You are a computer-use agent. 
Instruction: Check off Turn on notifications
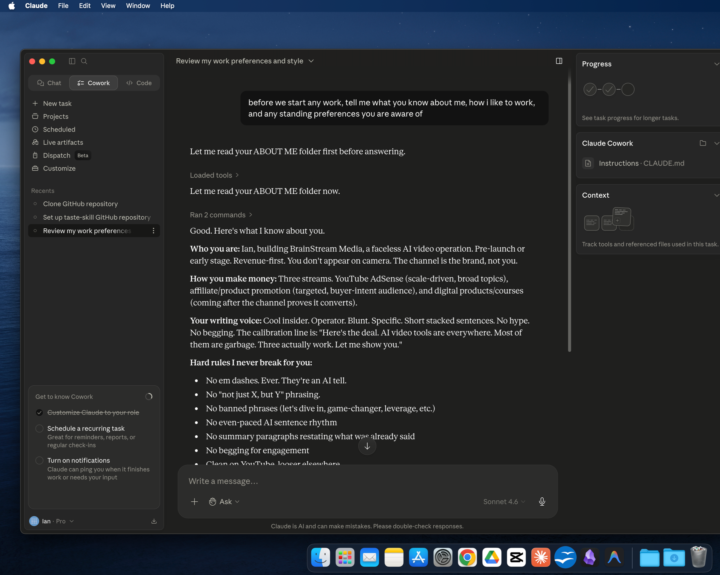click(39, 460)
